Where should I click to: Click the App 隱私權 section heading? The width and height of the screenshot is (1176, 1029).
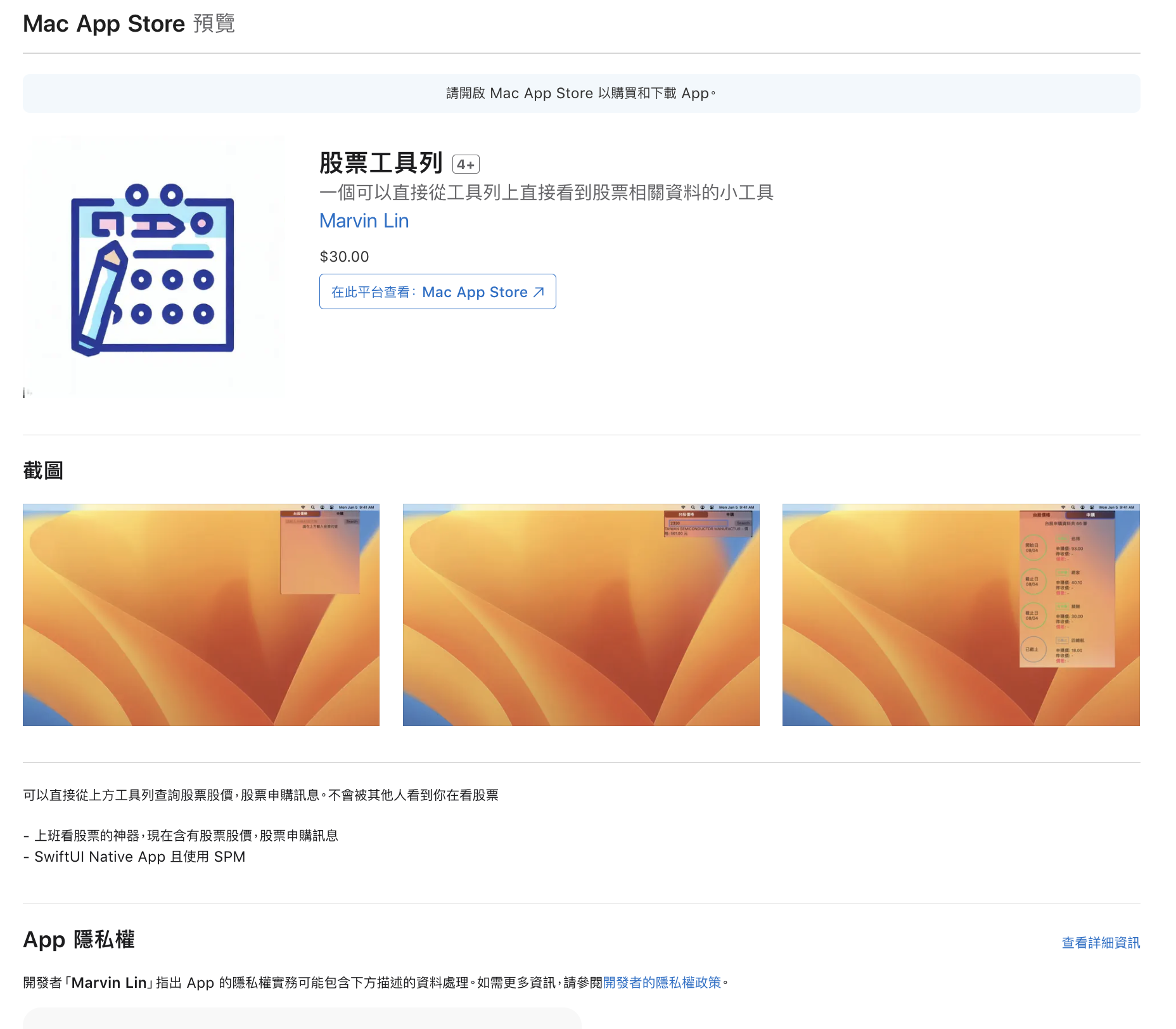tap(79, 940)
